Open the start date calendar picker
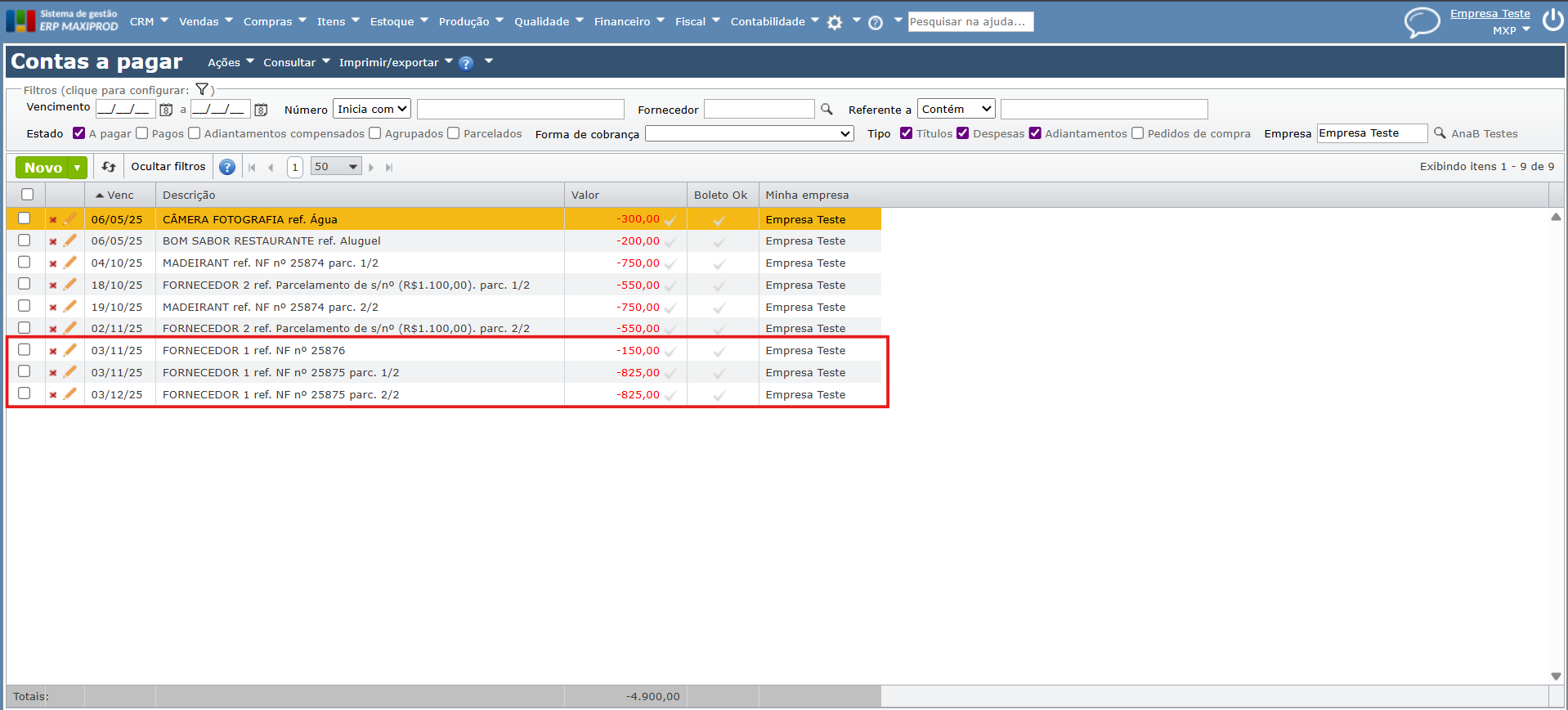 coord(166,110)
